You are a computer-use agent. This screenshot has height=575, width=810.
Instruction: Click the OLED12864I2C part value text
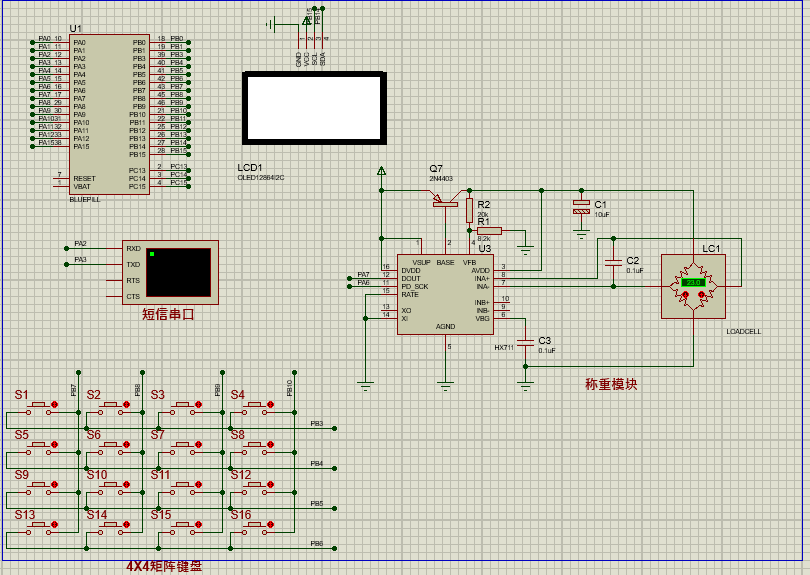click(x=261, y=178)
